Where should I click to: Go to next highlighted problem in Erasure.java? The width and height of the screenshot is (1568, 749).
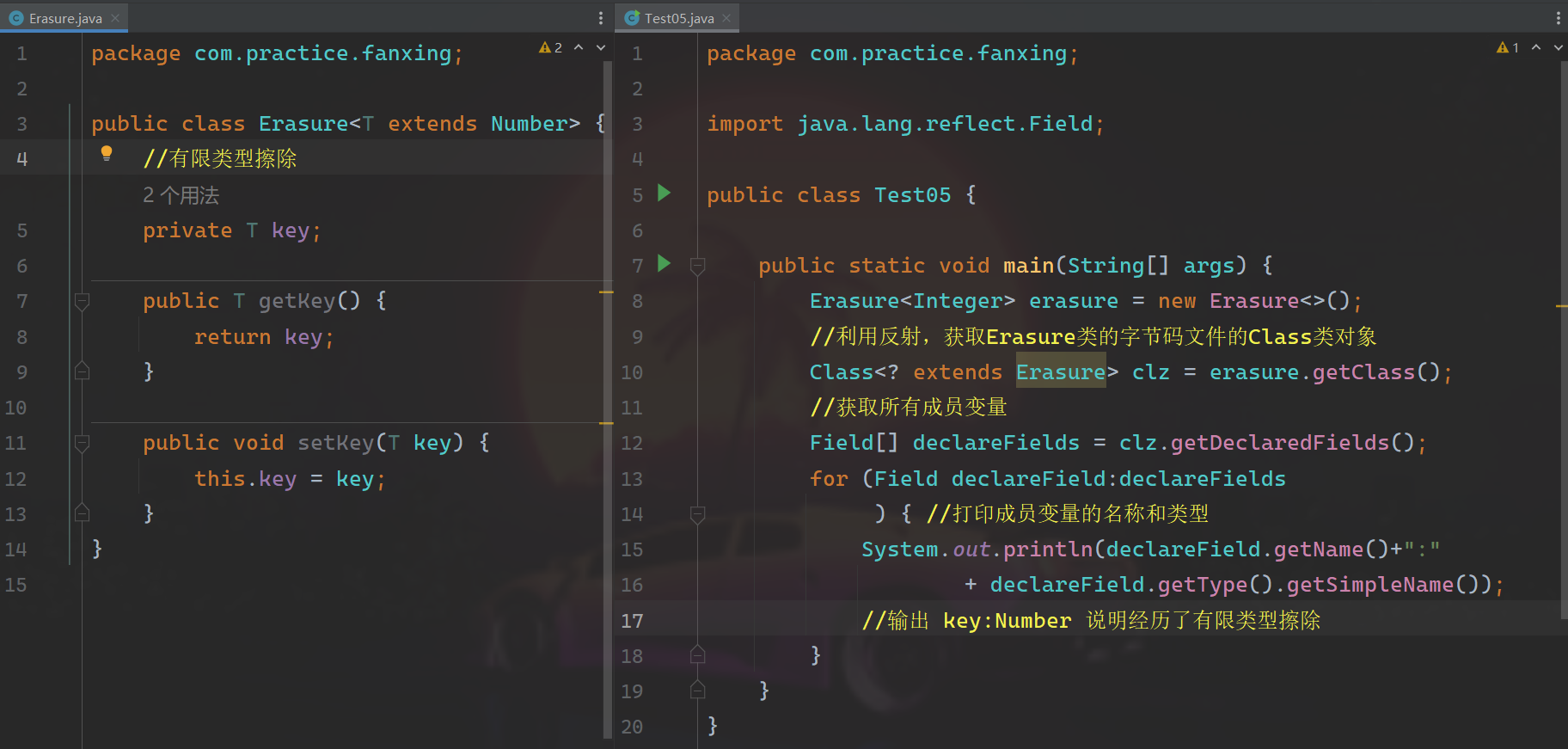click(x=601, y=48)
